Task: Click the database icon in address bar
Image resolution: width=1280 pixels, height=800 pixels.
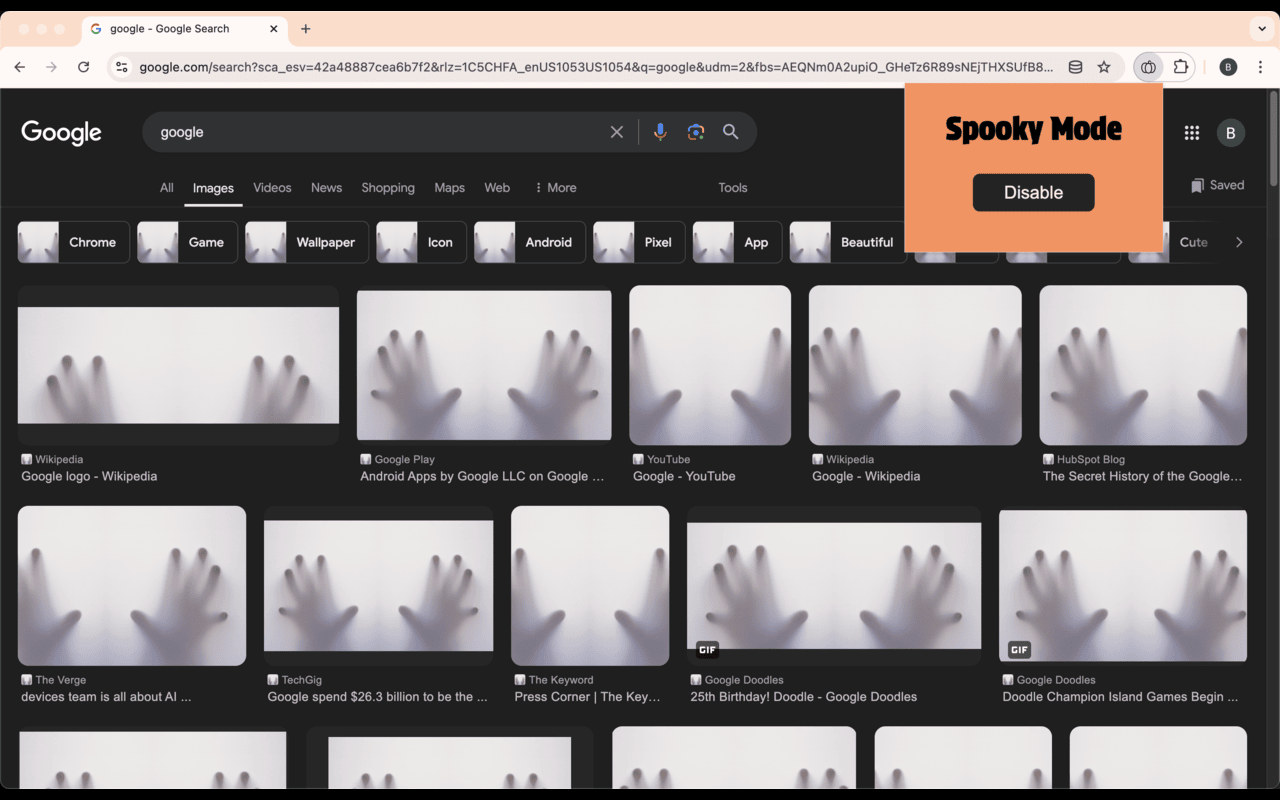Action: click(x=1075, y=67)
